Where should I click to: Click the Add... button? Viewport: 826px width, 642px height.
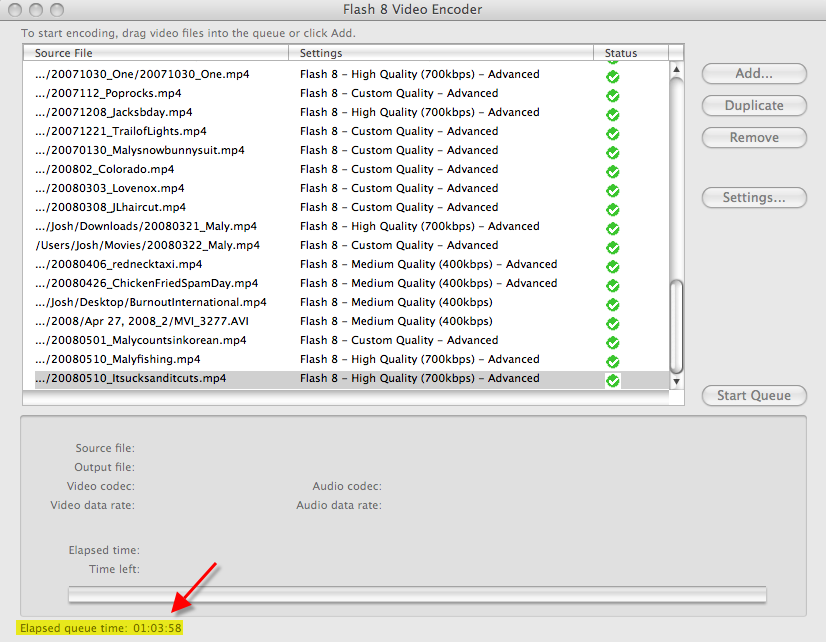pyautogui.click(x=754, y=74)
